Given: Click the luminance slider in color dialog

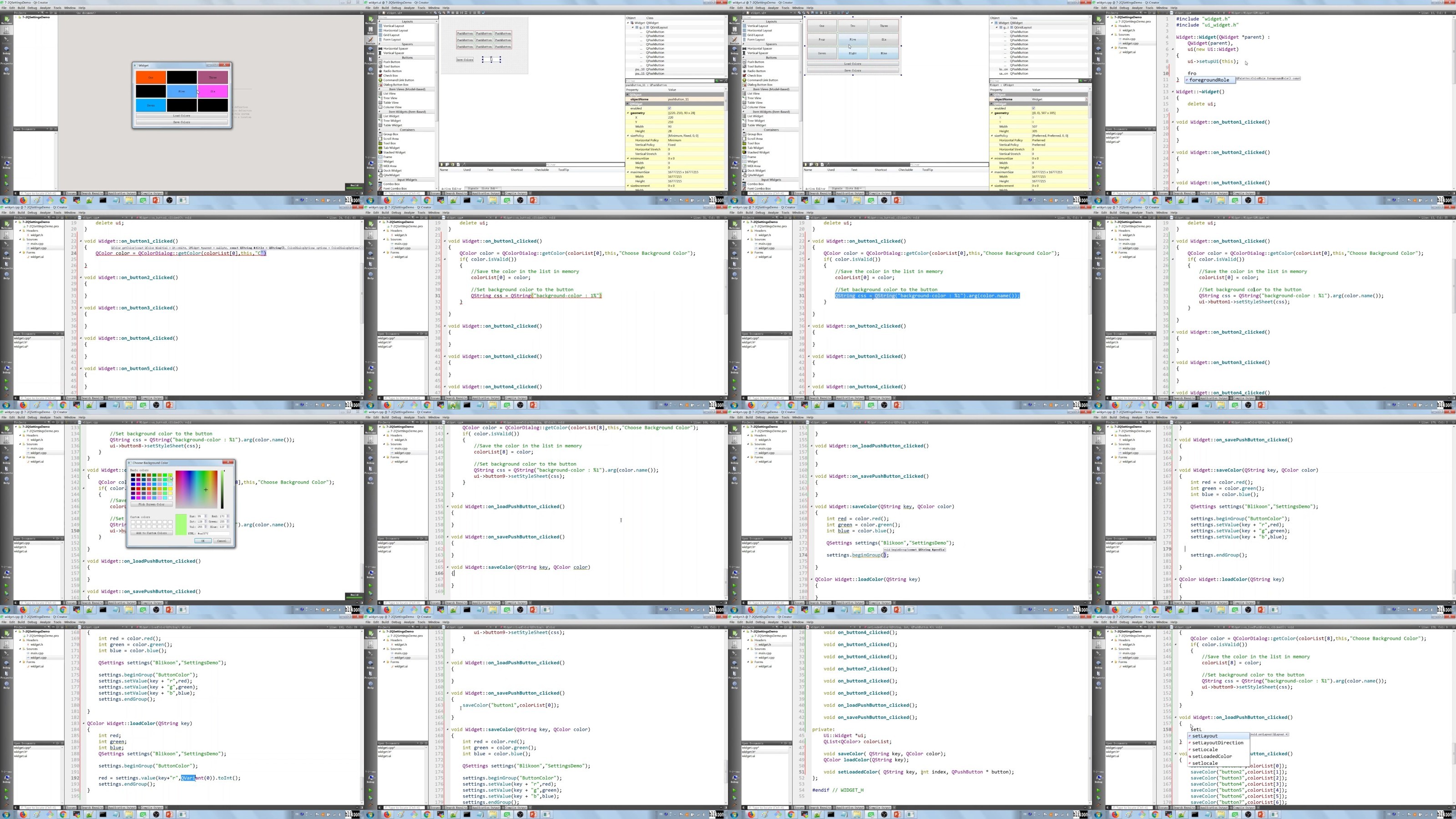Looking at the screenshot, I should [x=222, y=489].
